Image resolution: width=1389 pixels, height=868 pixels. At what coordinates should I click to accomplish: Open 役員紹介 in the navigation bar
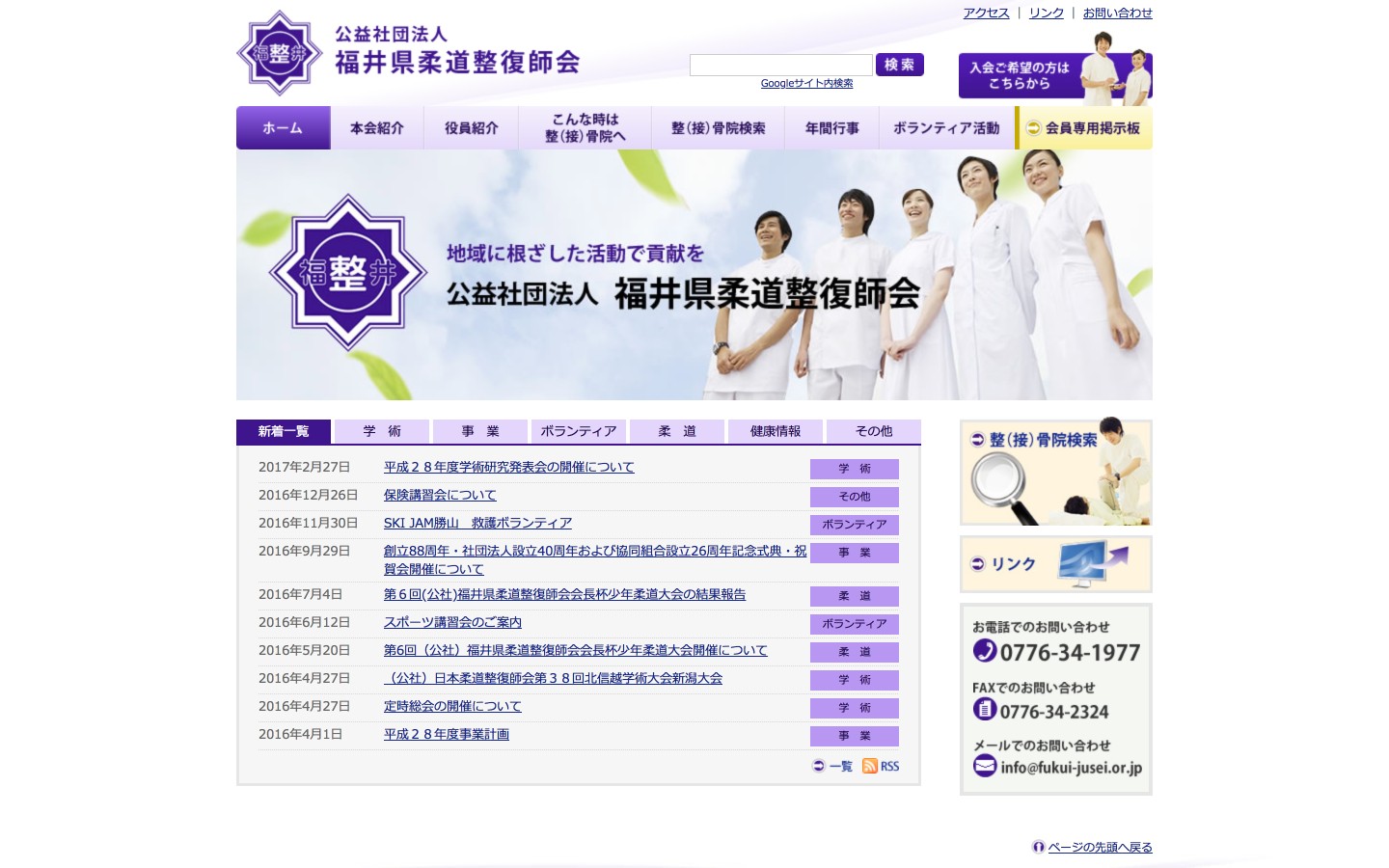pos(472,127)
